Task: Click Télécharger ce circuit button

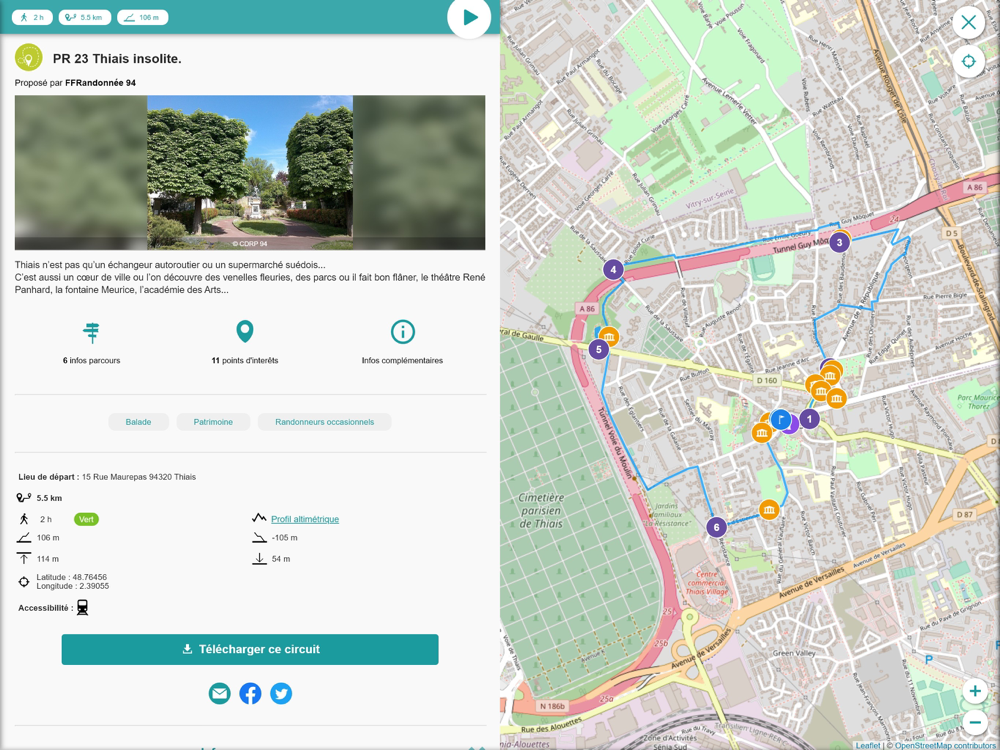Action: pos(250,649)
